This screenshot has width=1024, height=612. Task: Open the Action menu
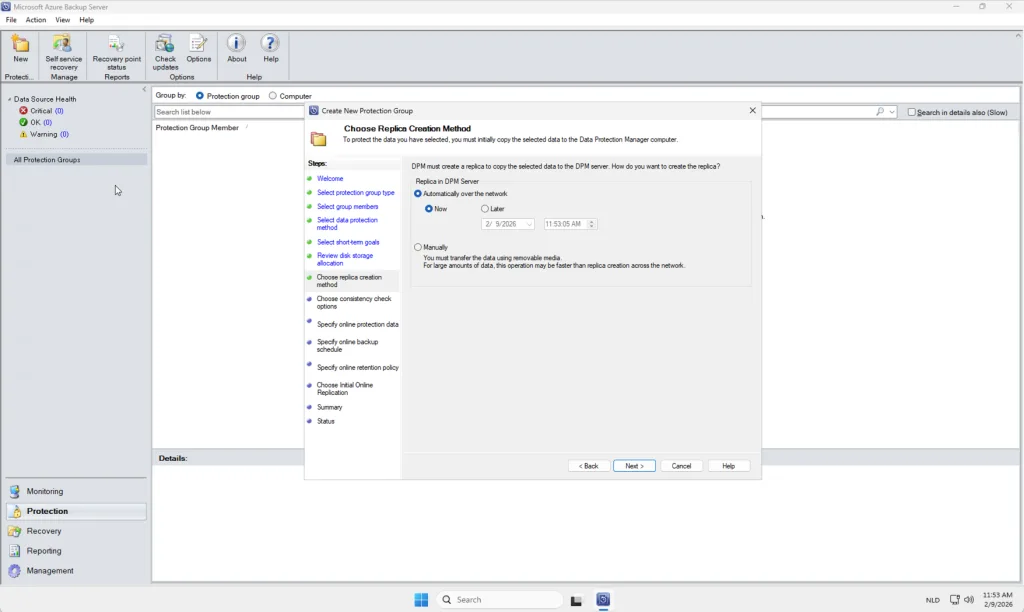pos(36,20)
